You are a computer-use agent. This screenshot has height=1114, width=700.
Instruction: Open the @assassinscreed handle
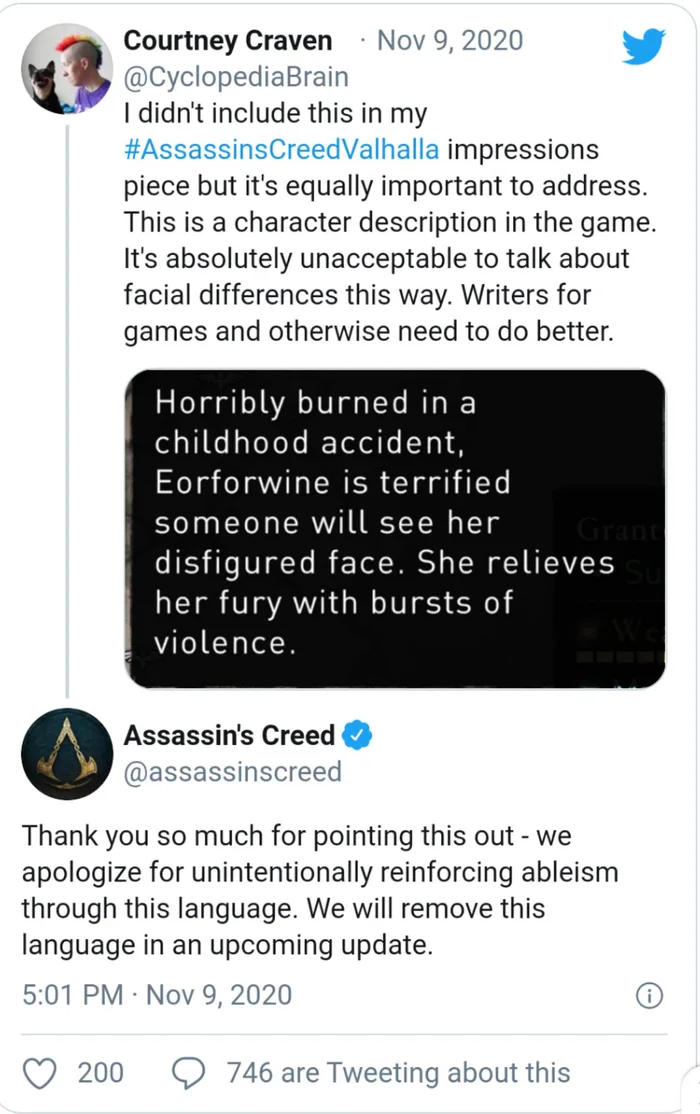[x=232, y=772]
